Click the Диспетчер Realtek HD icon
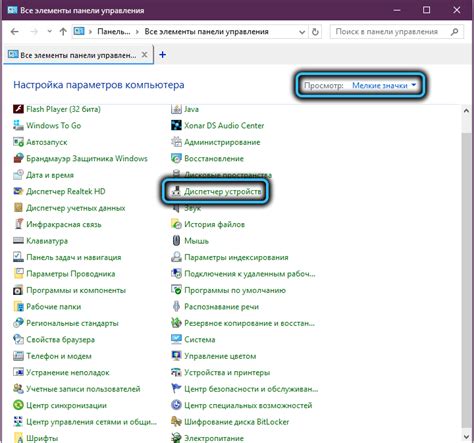This screenshot has height=443, width=474. [x=18, y=191]
